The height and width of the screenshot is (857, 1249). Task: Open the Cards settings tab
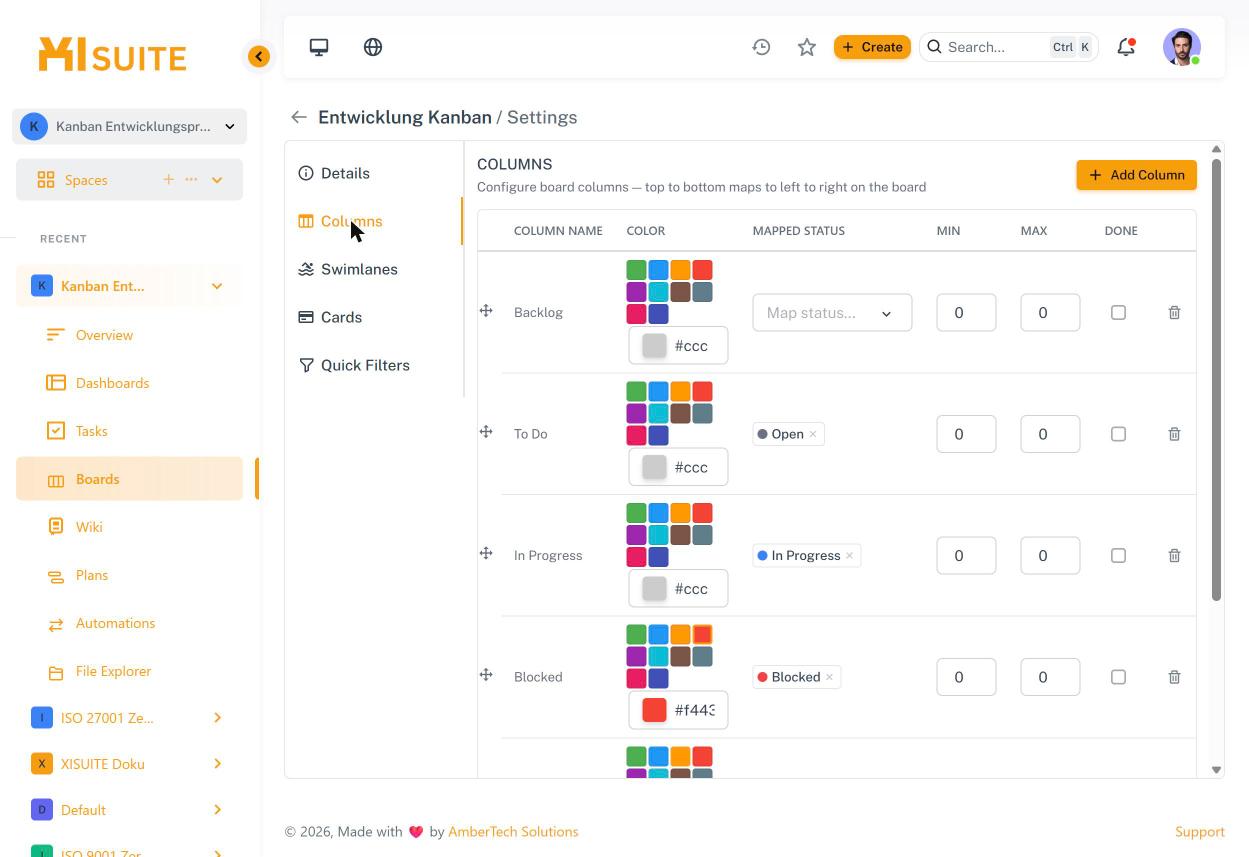(x=330, y=317)
